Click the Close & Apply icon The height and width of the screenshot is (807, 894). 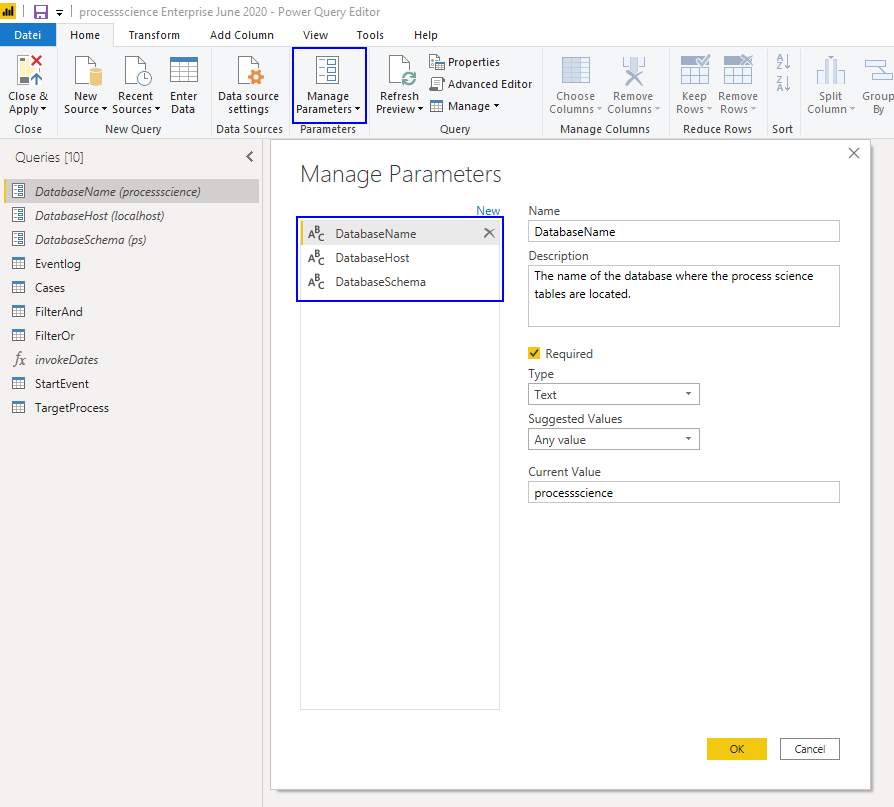coord(29,71)
